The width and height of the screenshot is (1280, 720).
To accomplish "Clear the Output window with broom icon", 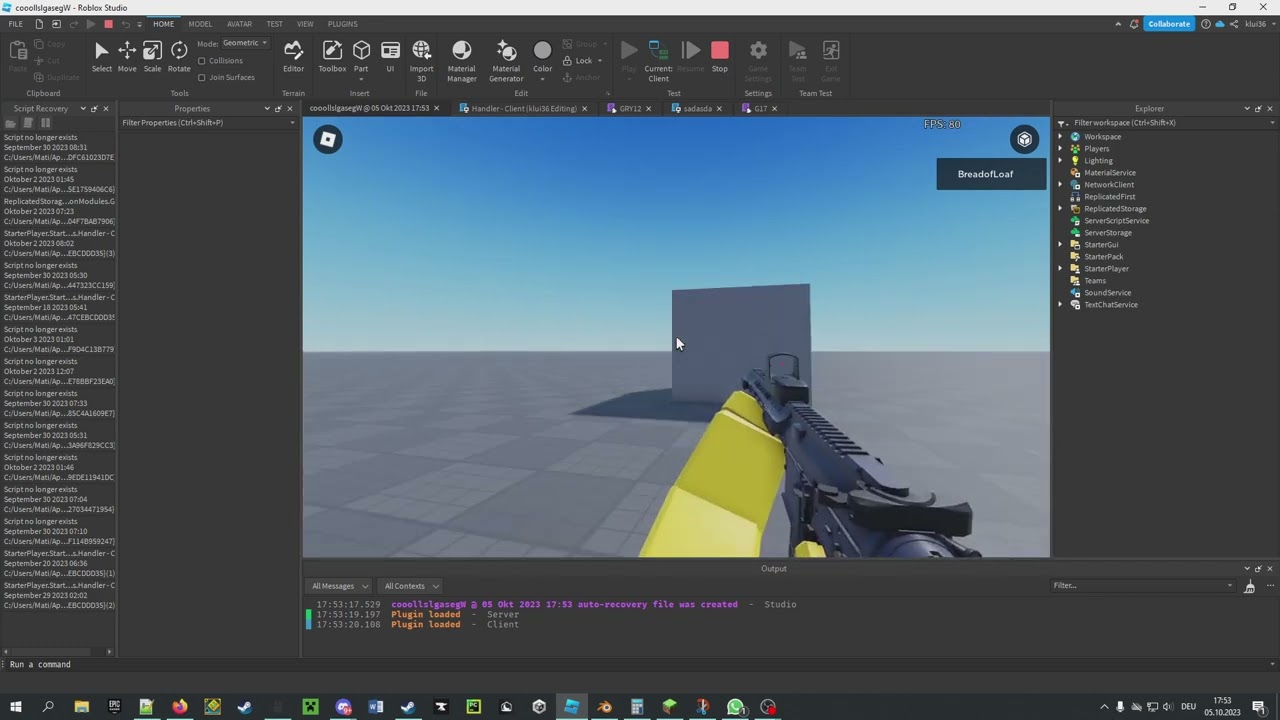I will pyautogui.click(x=1249, y=587).
